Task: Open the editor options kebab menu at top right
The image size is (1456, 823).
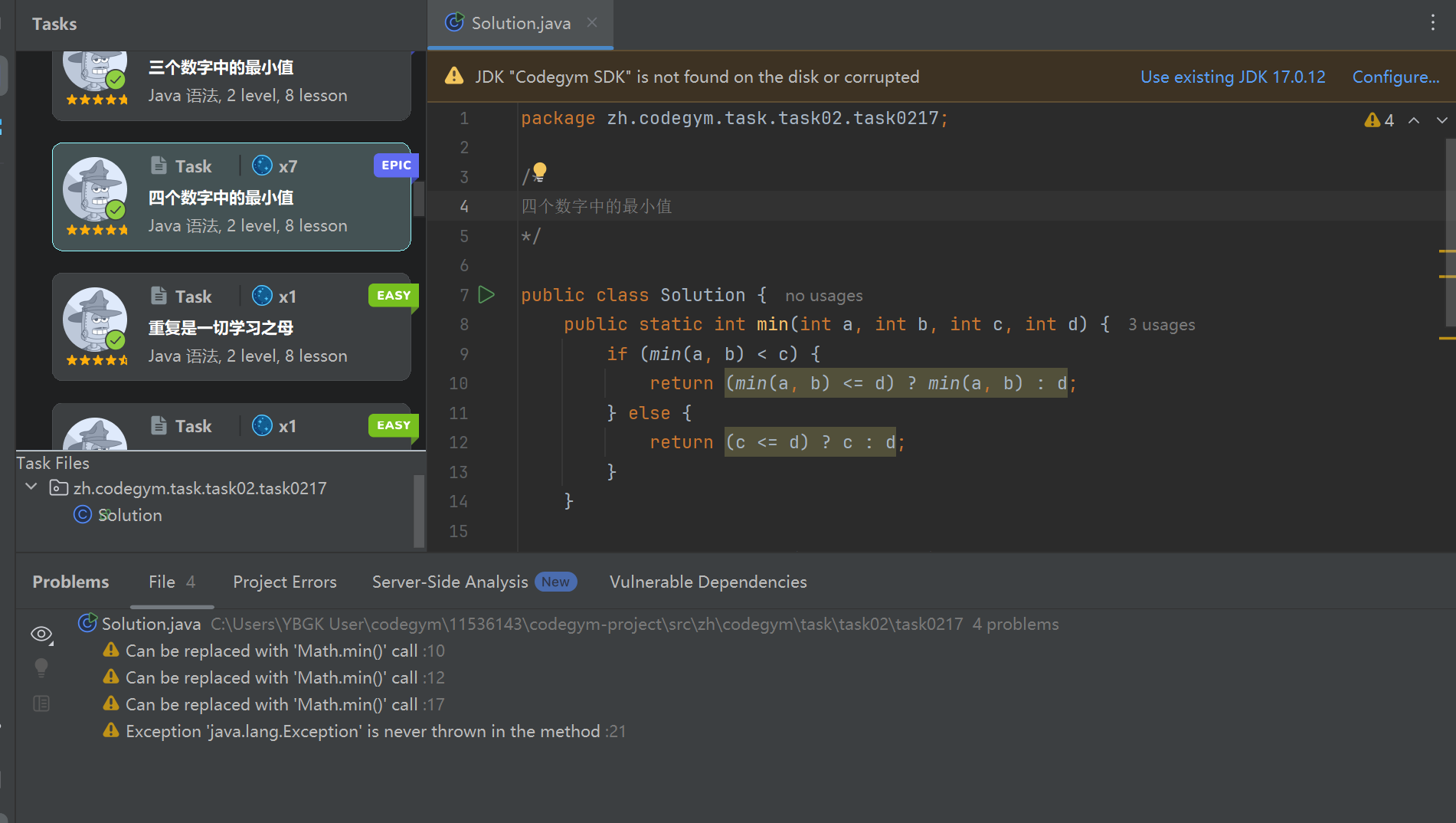Action: point(1433,23)
